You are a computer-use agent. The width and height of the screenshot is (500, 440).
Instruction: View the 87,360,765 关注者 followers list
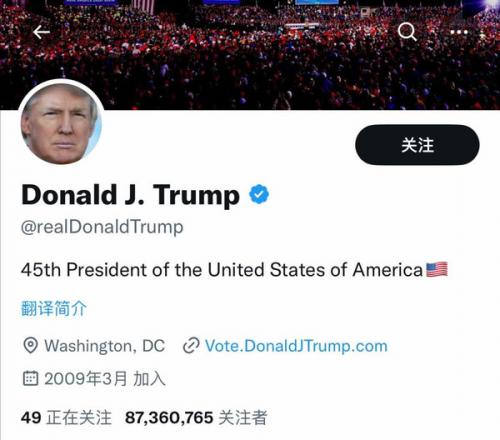(x=196, y=418)
